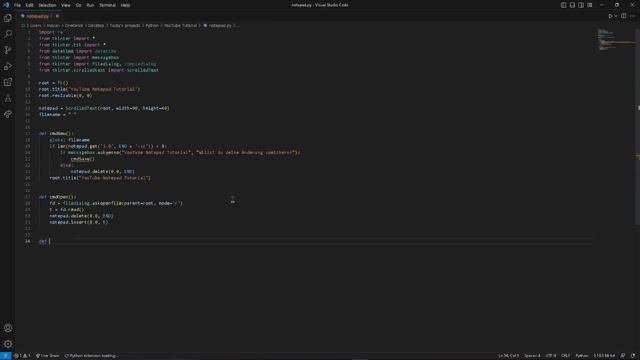Open the Go menu

(78, 5)
